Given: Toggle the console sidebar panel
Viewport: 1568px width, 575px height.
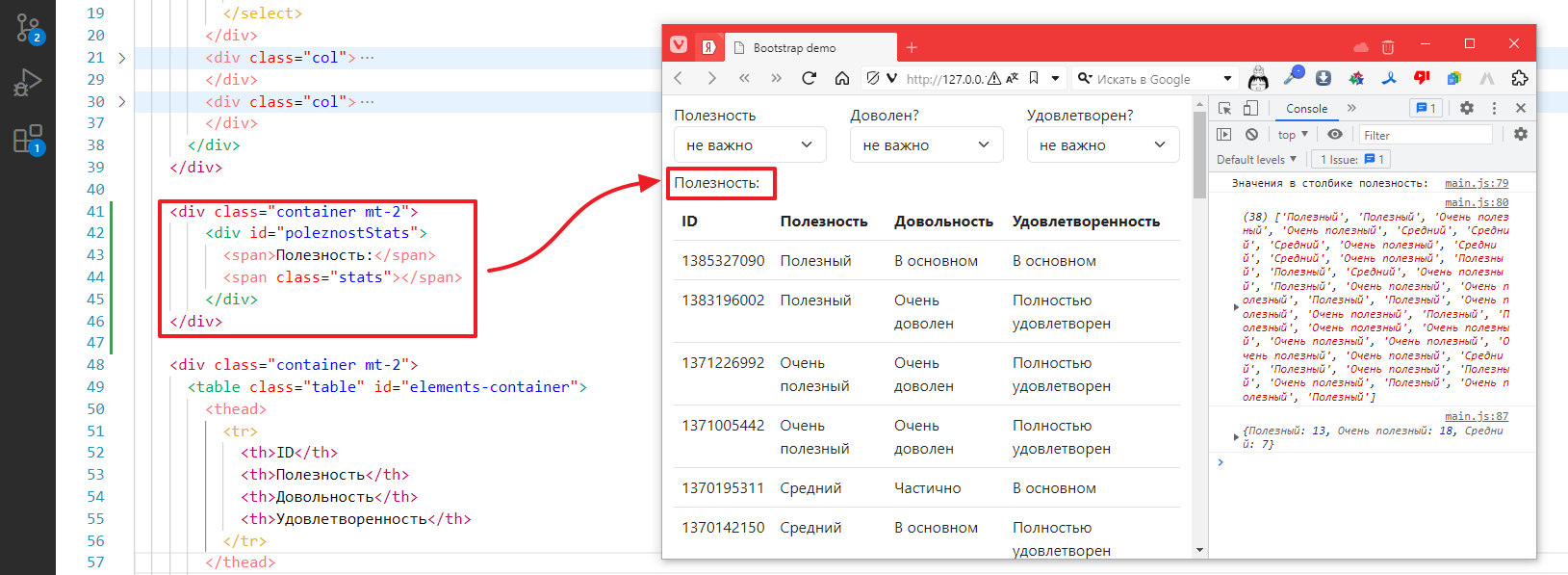Looking at the screenshot, I should 1224,135.
